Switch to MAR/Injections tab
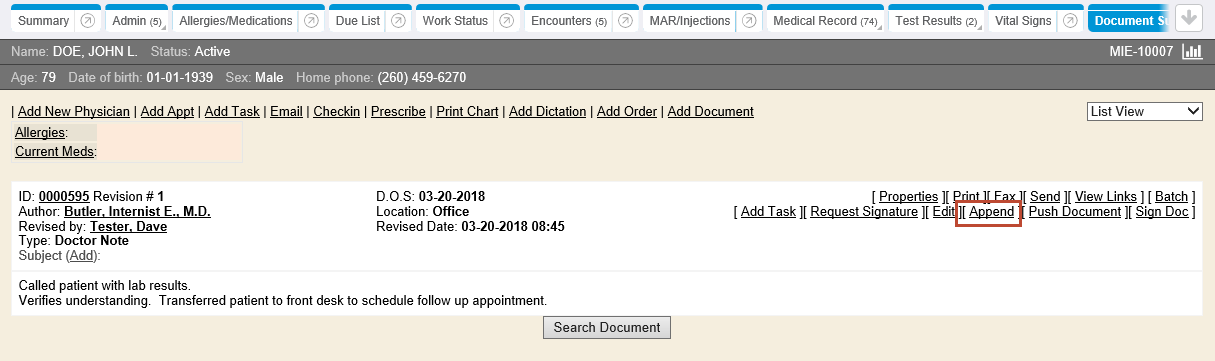1215x361 pixels. click(689, 21)
